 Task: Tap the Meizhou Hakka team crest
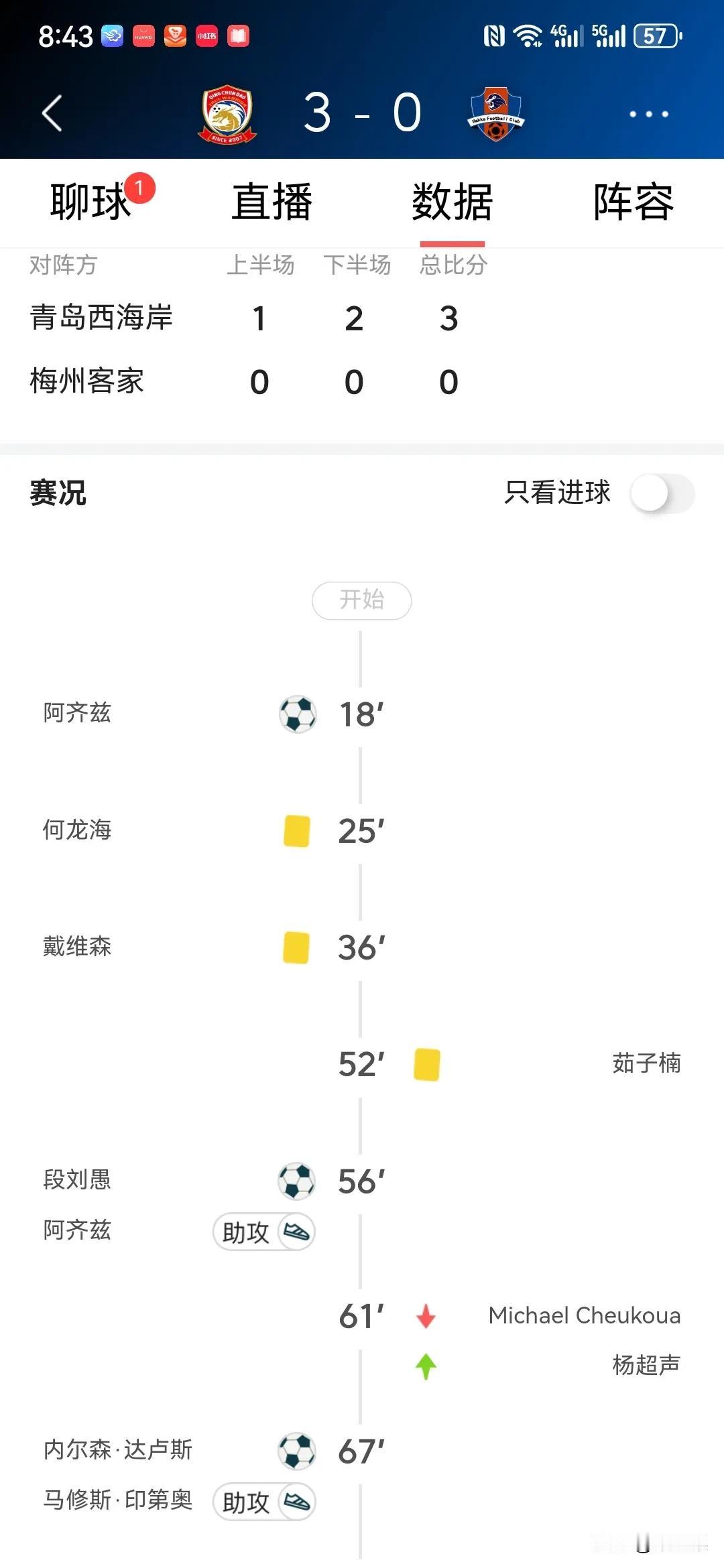pos(495,114)
